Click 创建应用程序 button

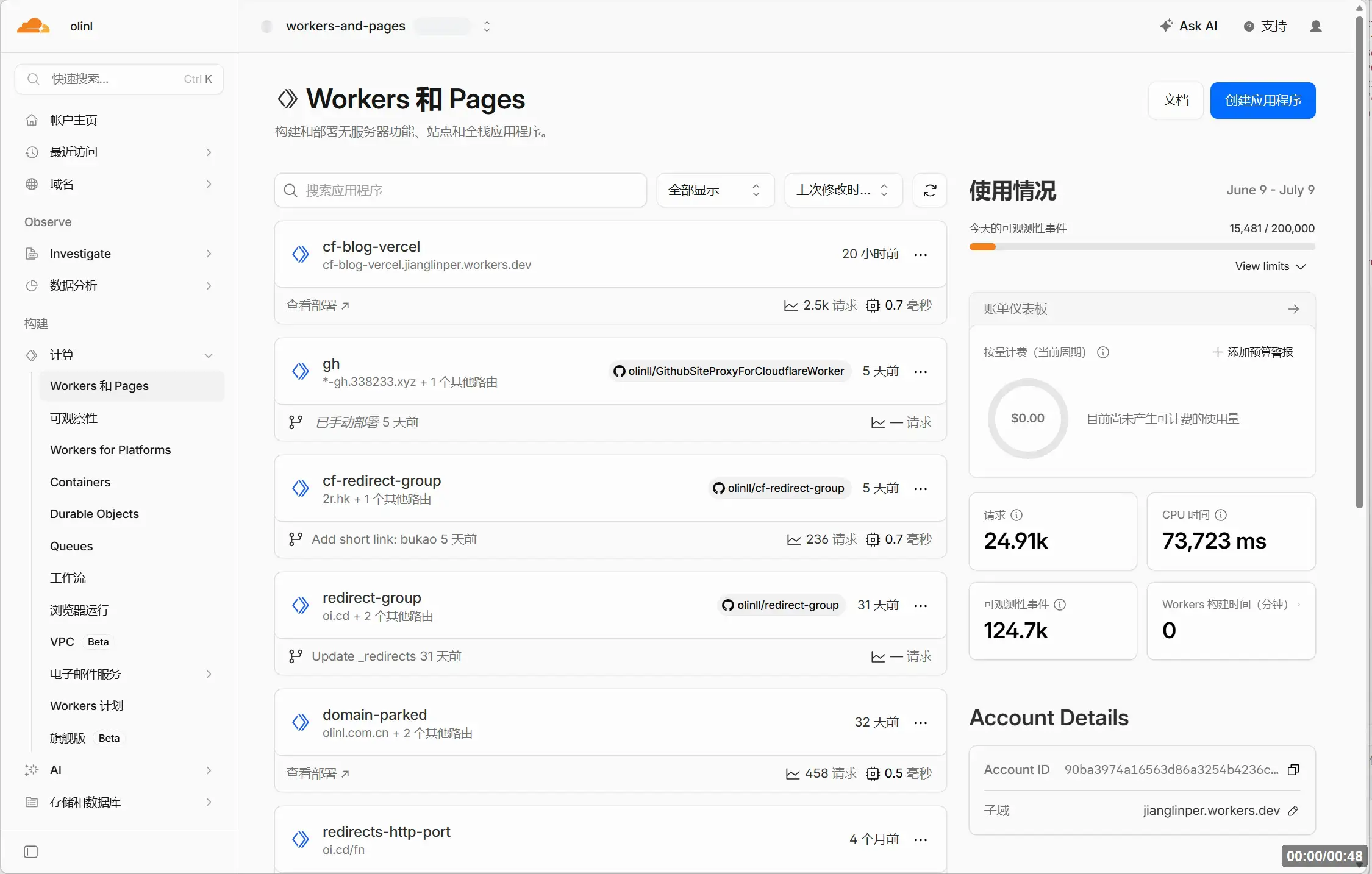(1263, 101)
